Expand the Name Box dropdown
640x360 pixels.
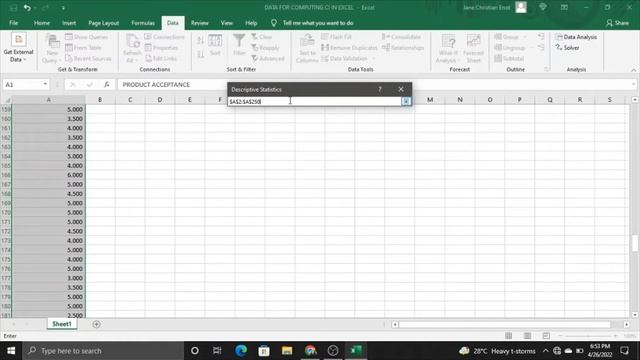point(45,84)
